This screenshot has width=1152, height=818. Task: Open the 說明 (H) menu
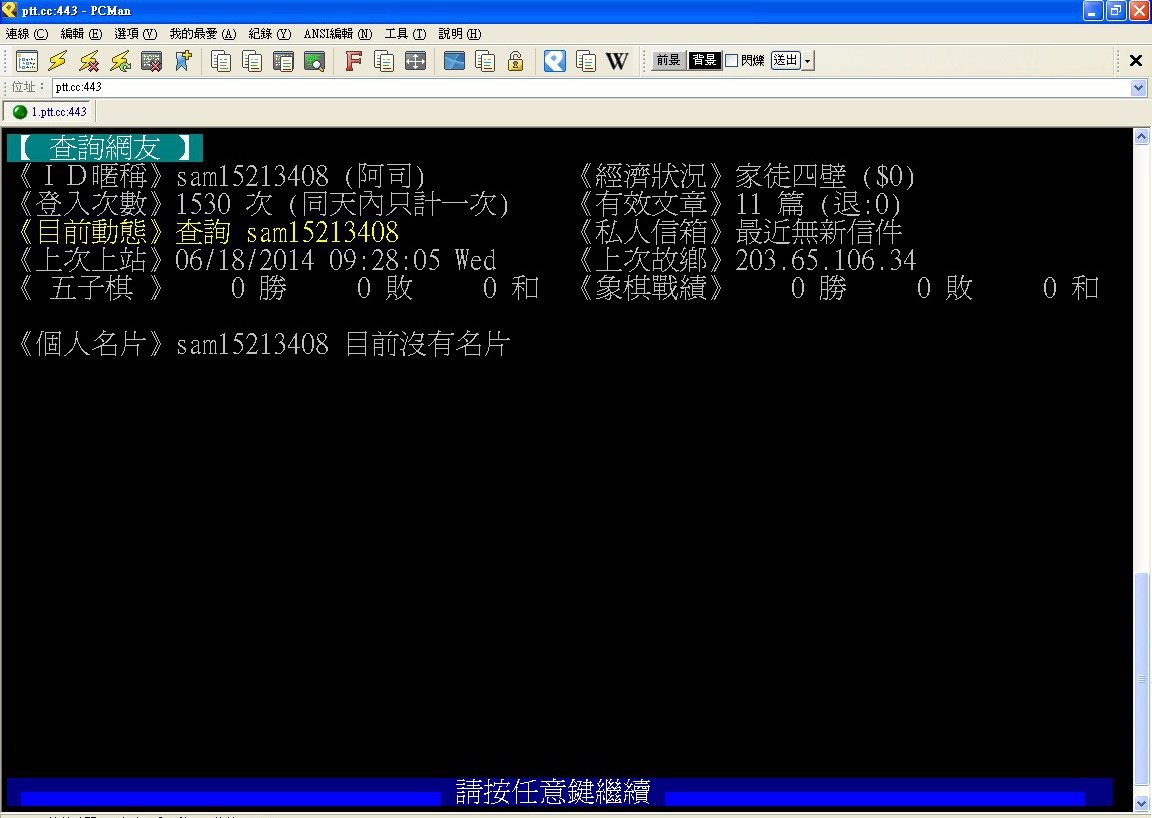coord(459,34)
